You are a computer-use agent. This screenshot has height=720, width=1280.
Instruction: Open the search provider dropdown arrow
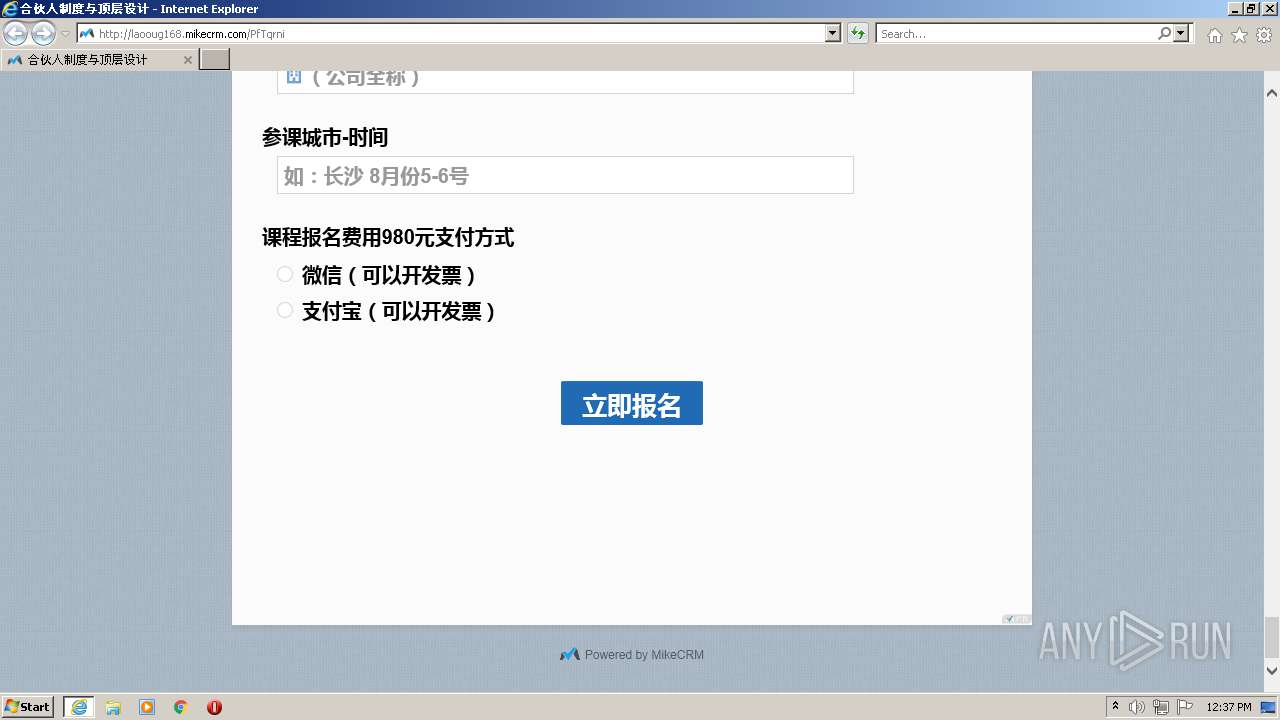pos(1182,33)
